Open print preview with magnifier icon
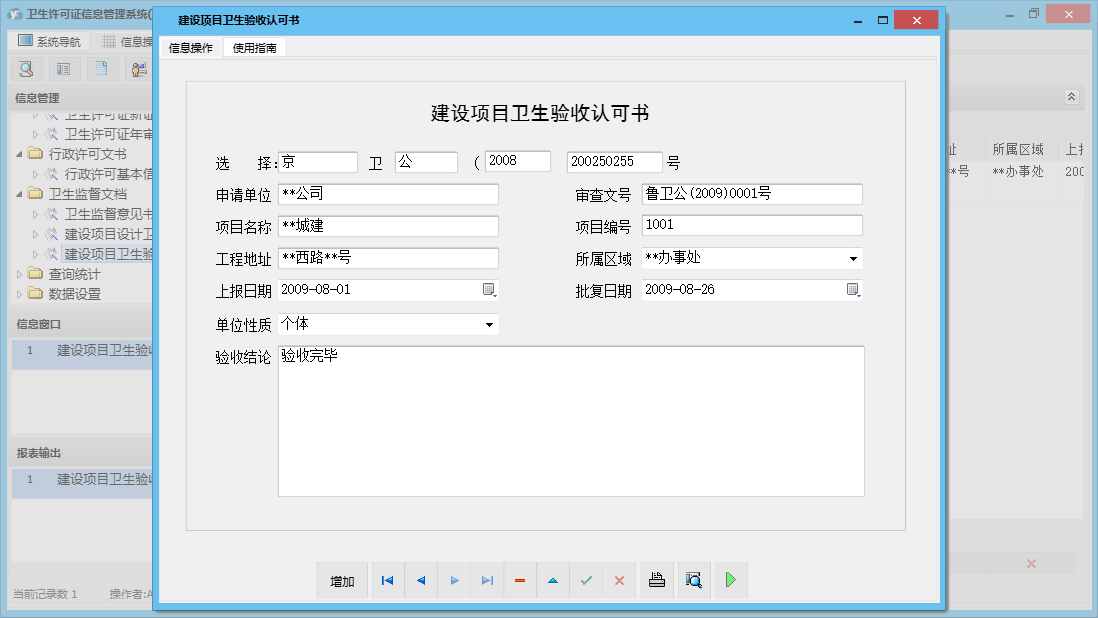The width and height of the screenshot is (1098, 618). point(693,580)
